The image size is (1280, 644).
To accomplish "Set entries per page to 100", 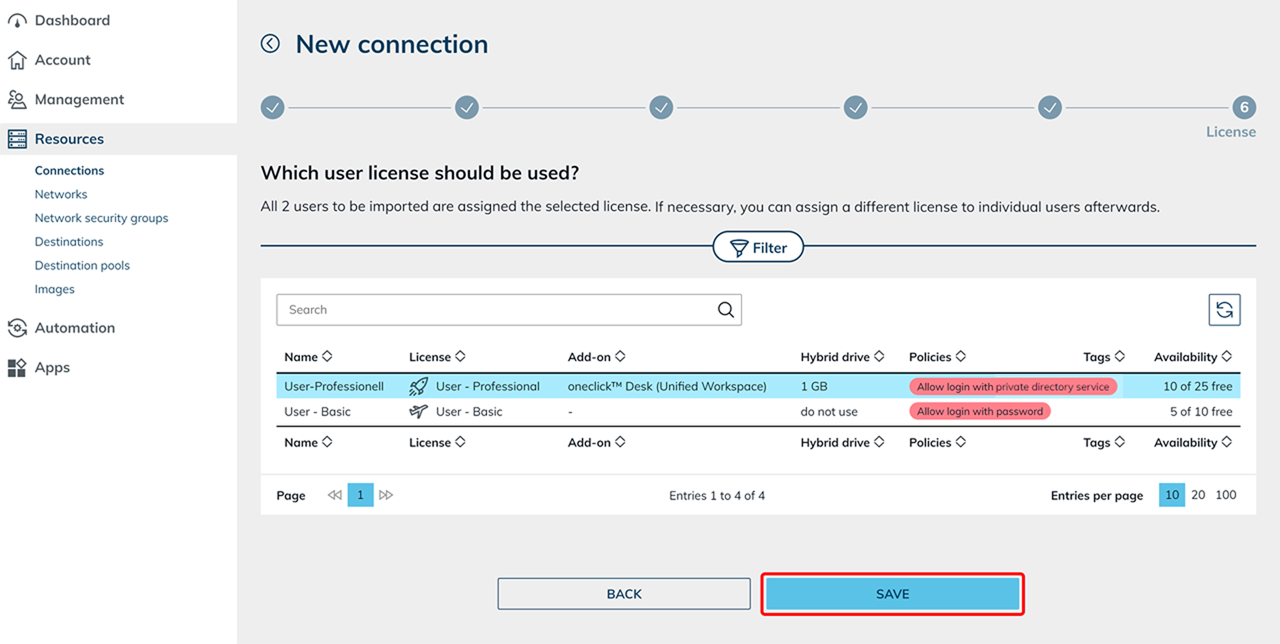I will [x=1226, y=495].
